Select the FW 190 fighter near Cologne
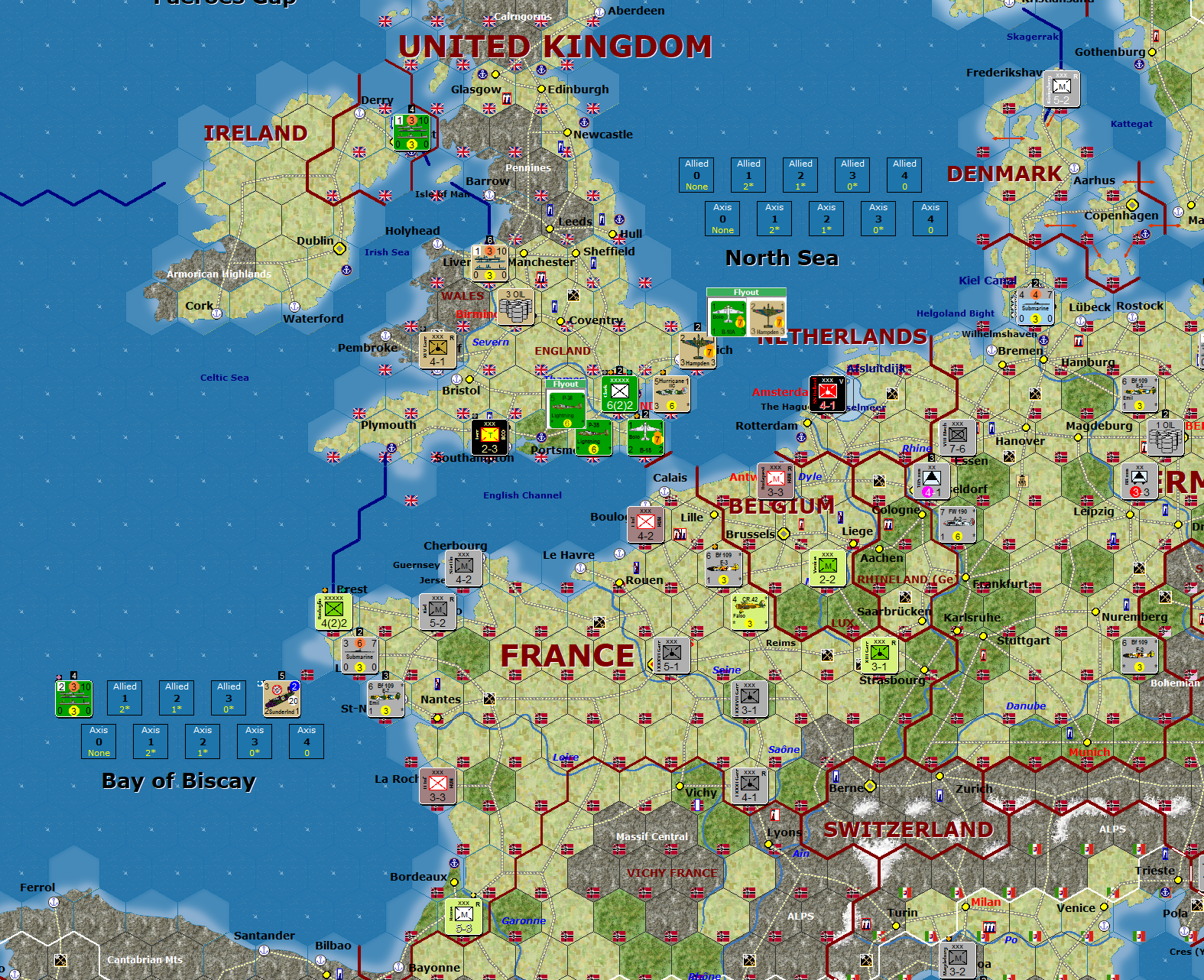Viewport: 1204px width, 980px height. [957, 524]
